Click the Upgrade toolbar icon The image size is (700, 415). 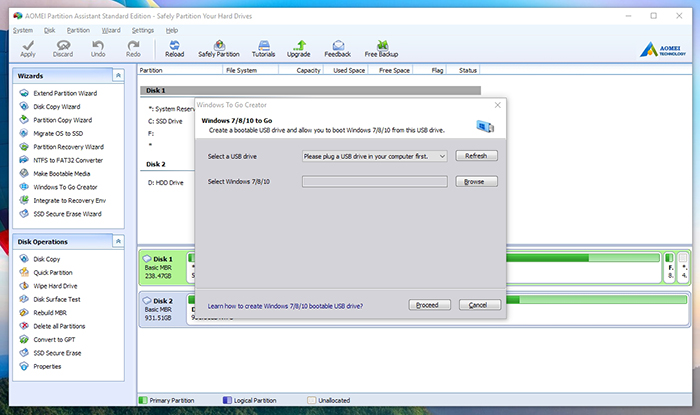[299, 49]
